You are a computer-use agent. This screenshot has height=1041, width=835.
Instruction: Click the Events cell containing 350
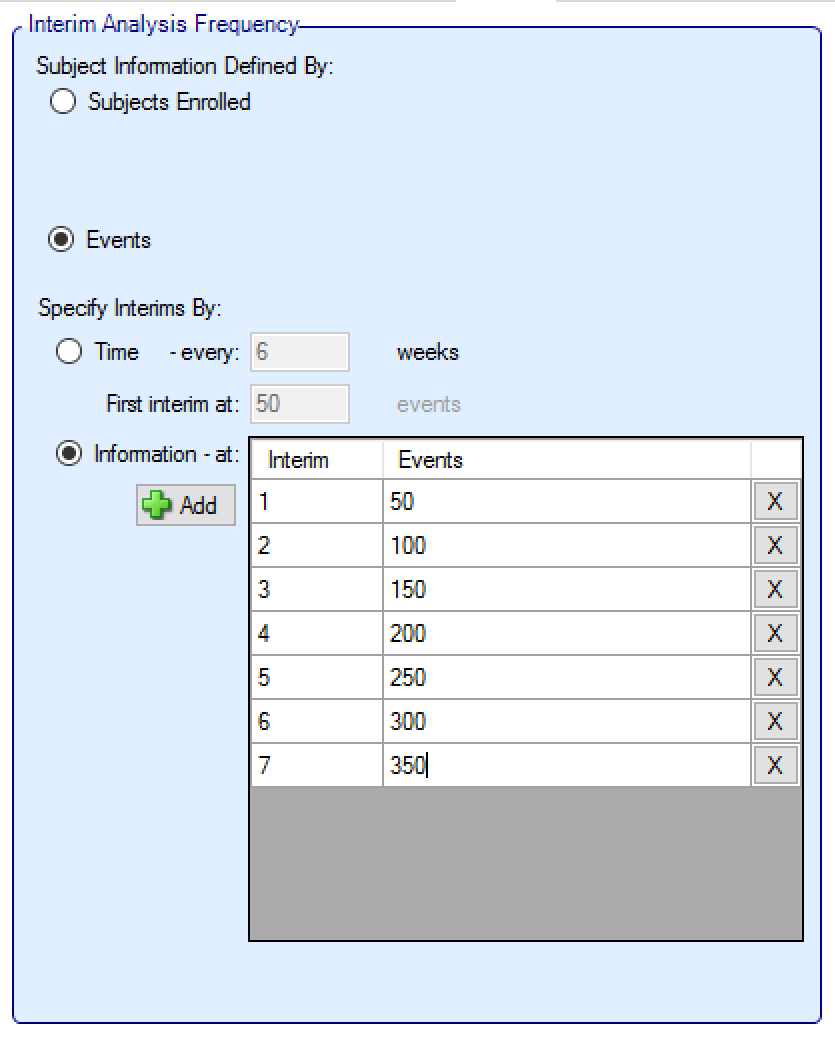pyautogui.click(x=565, y=766)
